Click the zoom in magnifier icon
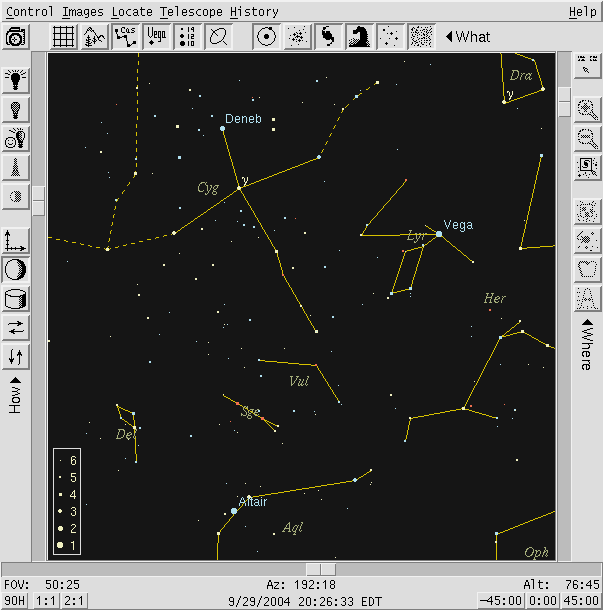Viewport: 603px width, 610px height. (x=587, y=110)
